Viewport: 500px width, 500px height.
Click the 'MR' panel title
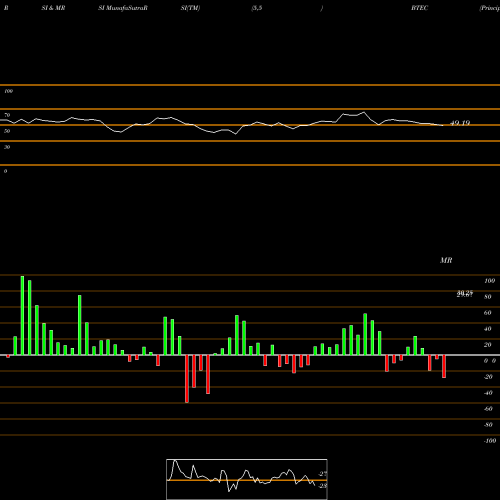click(446, 260)
